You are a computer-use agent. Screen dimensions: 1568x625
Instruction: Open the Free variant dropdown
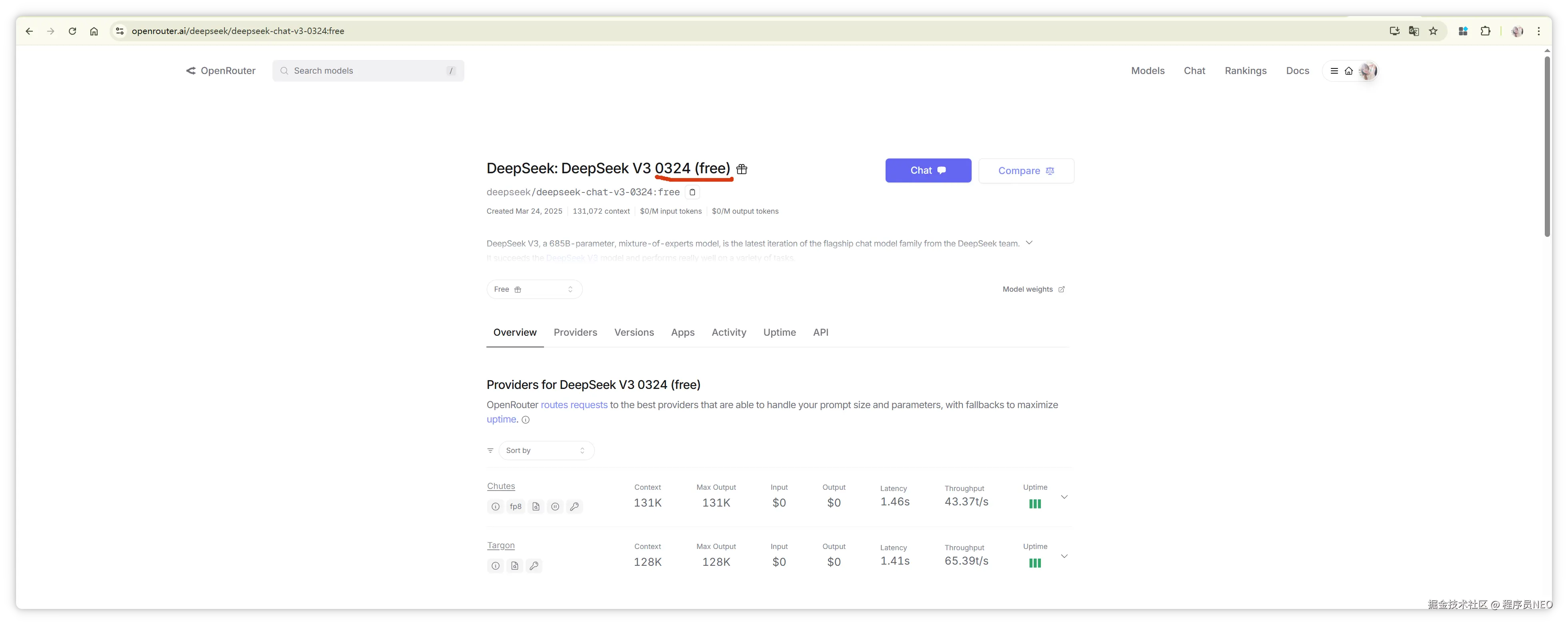point(534,289)
